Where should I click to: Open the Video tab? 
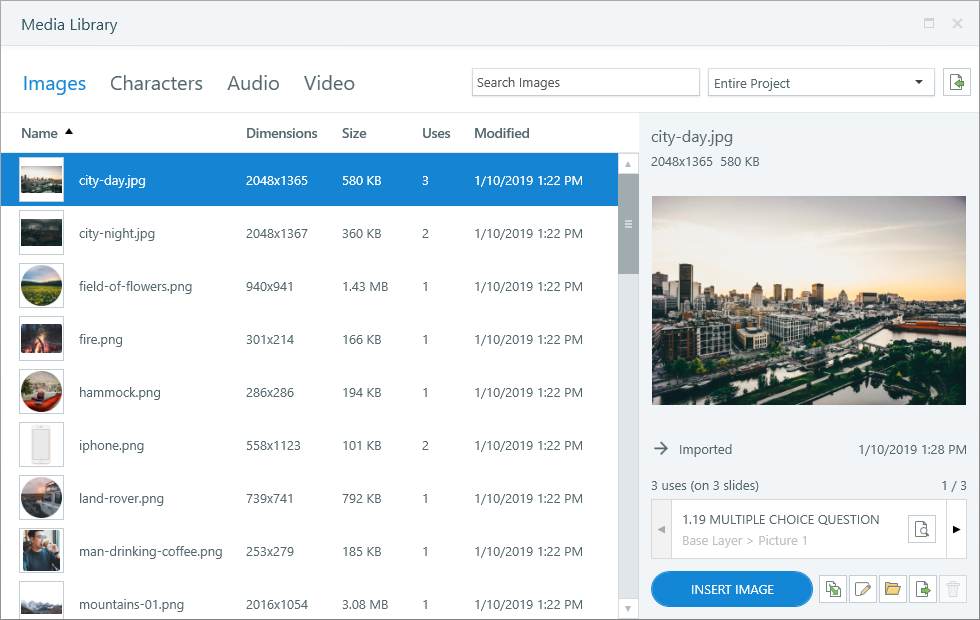click(329, 83)
